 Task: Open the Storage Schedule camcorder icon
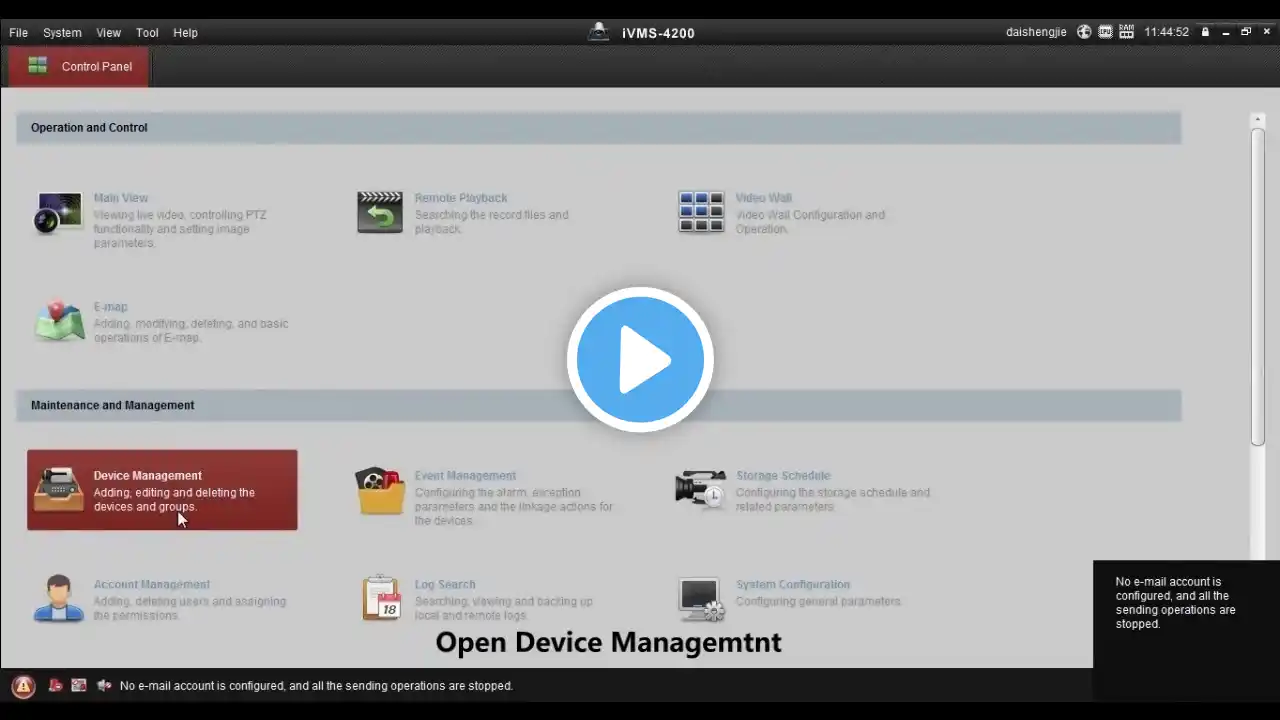coord(701,489)
